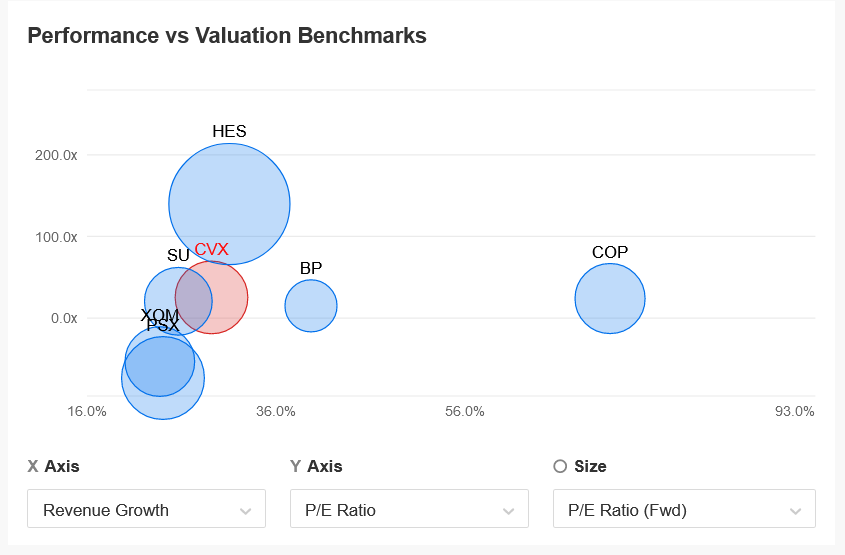Select the COP bubble
This screenshot has width=845, height=555.
pos(610,299)
